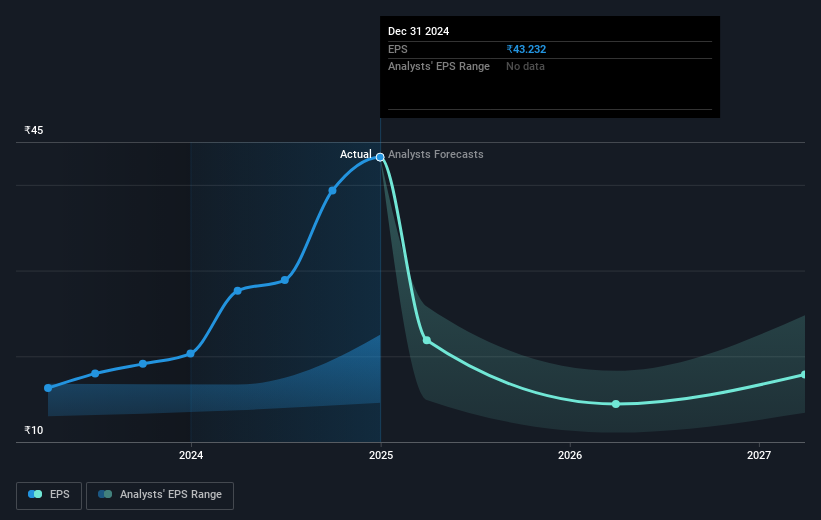This screenshot has width=821, height=520.
Task: Click the 2026 x-axis label
Action: (570, 455)
